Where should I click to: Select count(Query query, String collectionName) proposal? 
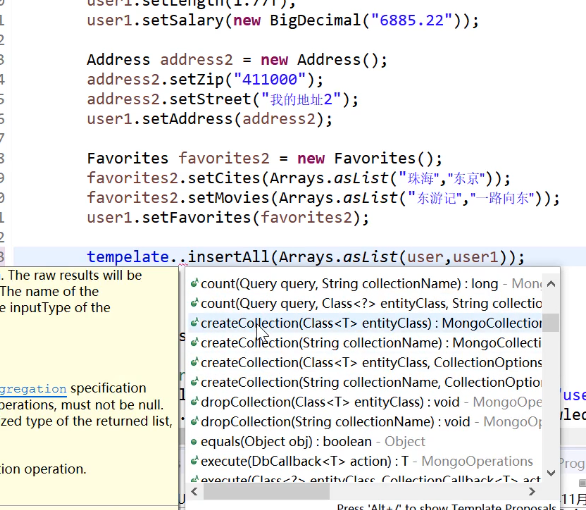click(366, 284)
